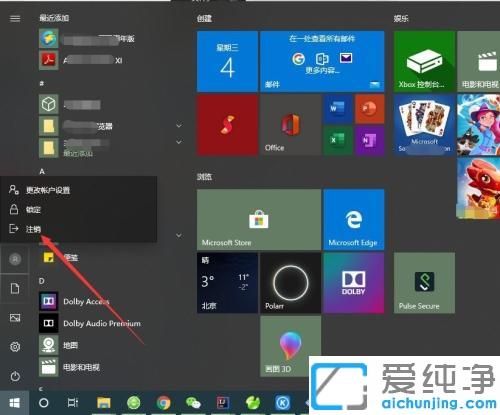
Task: Open the Pulse Secure tile
Action: coord(424,283)
